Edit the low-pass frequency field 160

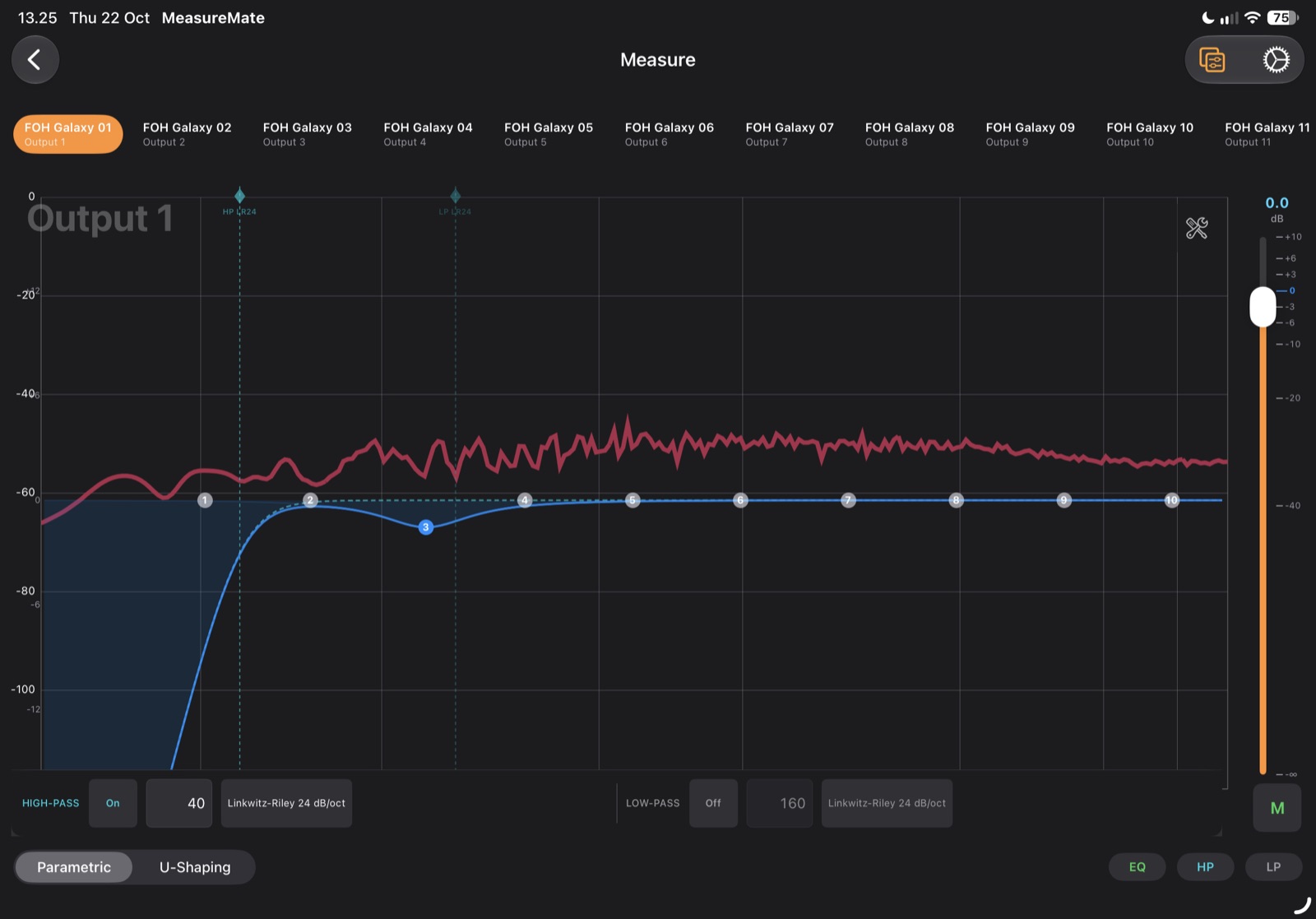point(780,803)
